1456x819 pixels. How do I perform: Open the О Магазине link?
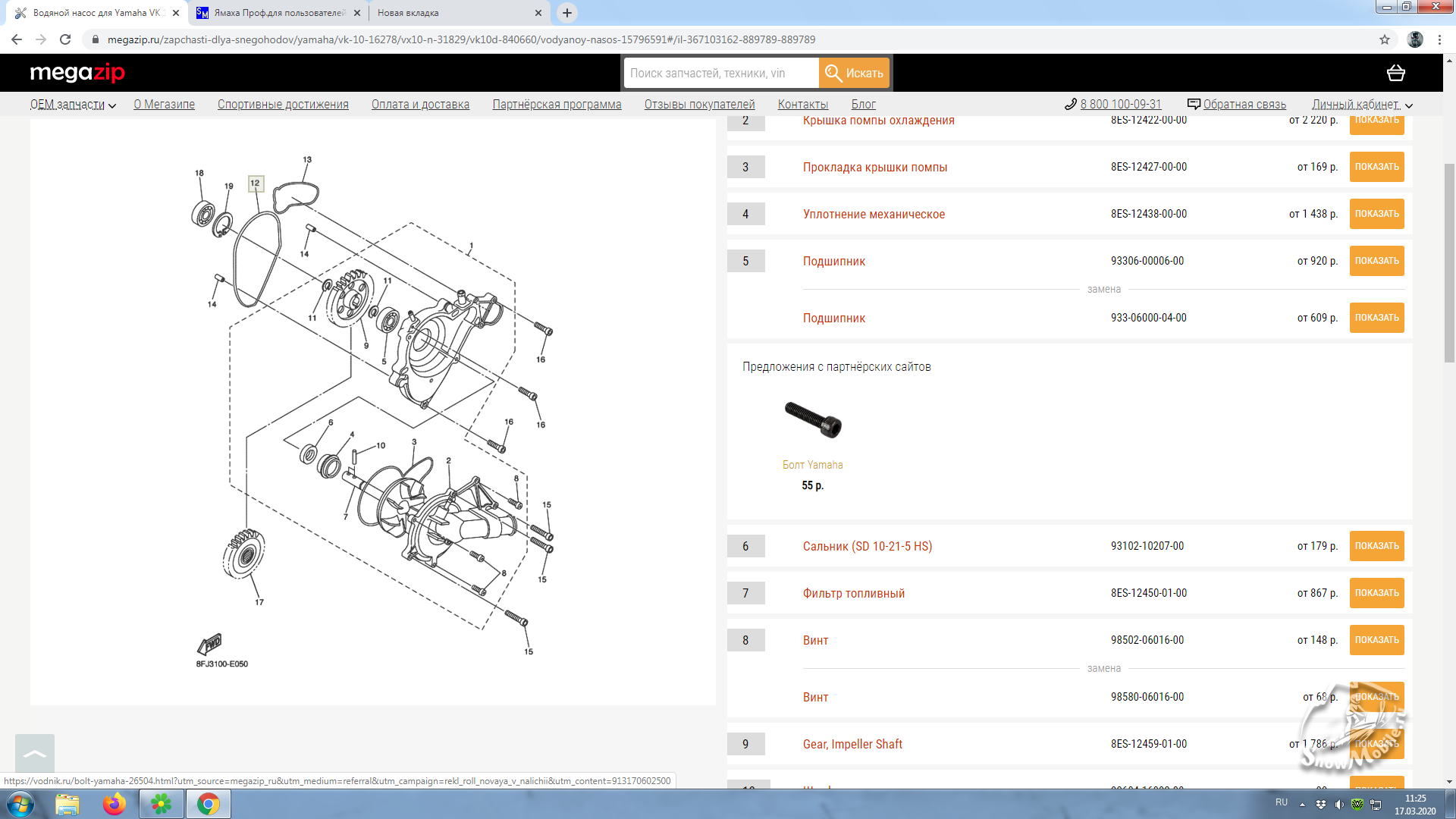pos(165,105)
